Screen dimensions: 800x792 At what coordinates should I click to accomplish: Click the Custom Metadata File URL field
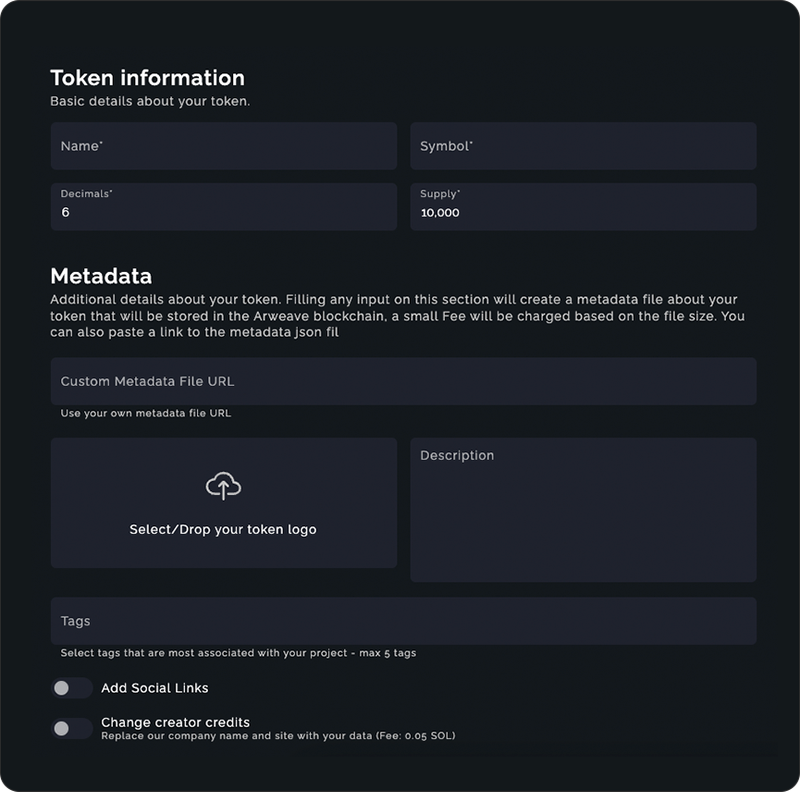tap(400, 380)
